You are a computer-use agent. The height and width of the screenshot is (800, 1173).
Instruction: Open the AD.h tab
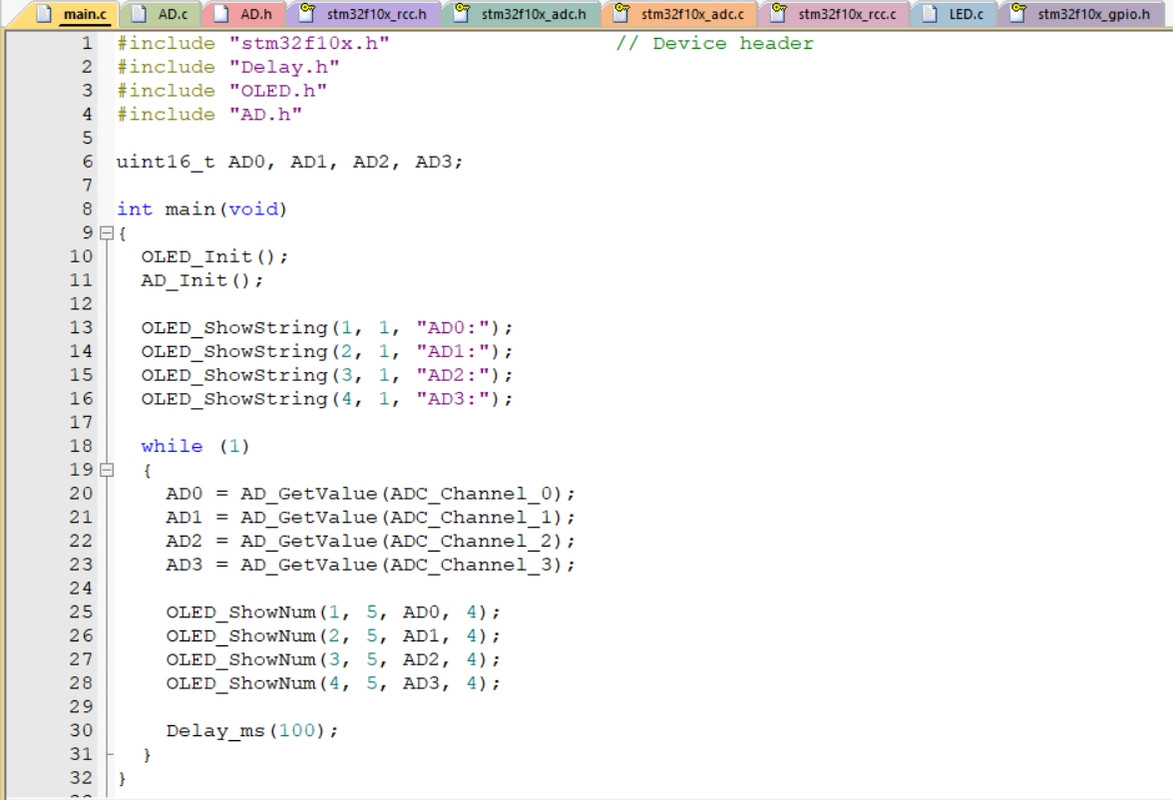pyautogui.click(x=245, y=14)
